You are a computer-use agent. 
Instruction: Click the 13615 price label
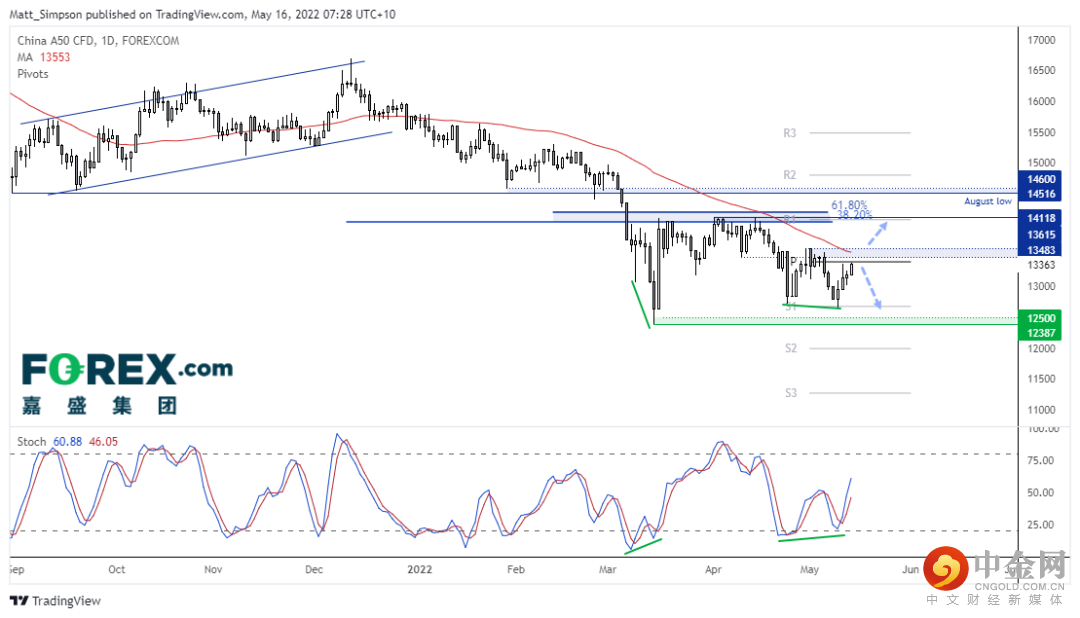tap(1041, 235)
